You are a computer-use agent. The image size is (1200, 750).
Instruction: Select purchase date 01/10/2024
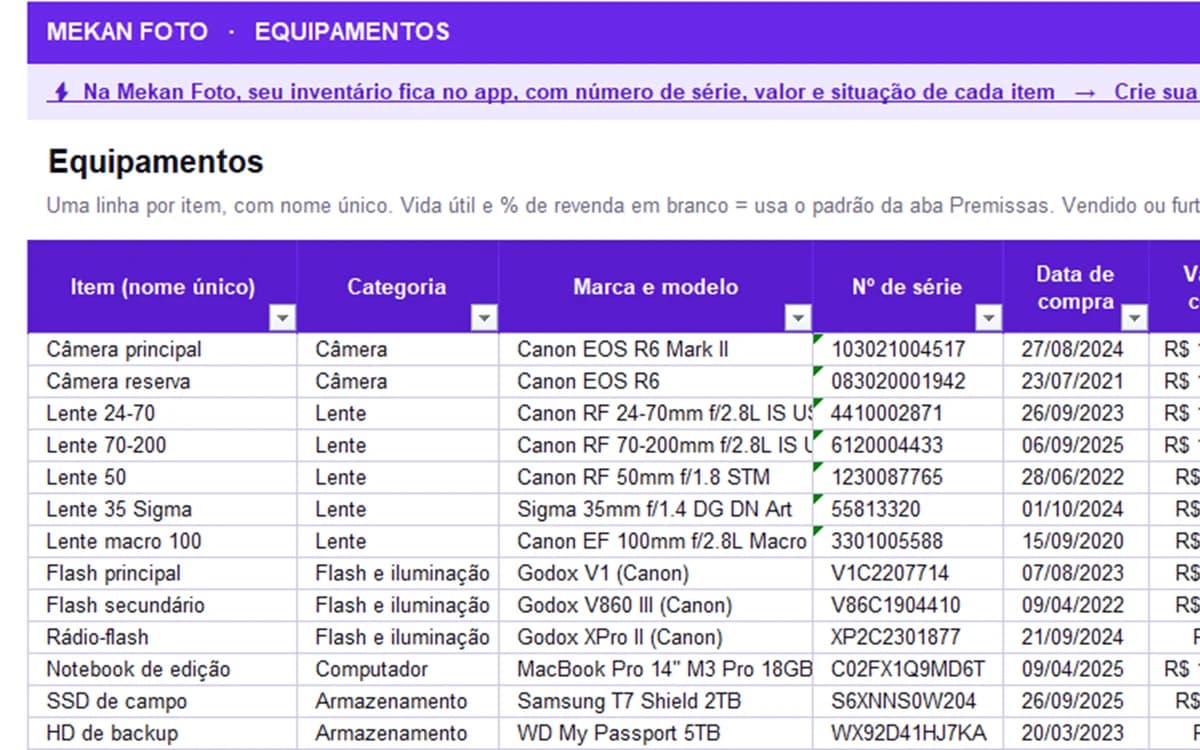point(1076,509)
